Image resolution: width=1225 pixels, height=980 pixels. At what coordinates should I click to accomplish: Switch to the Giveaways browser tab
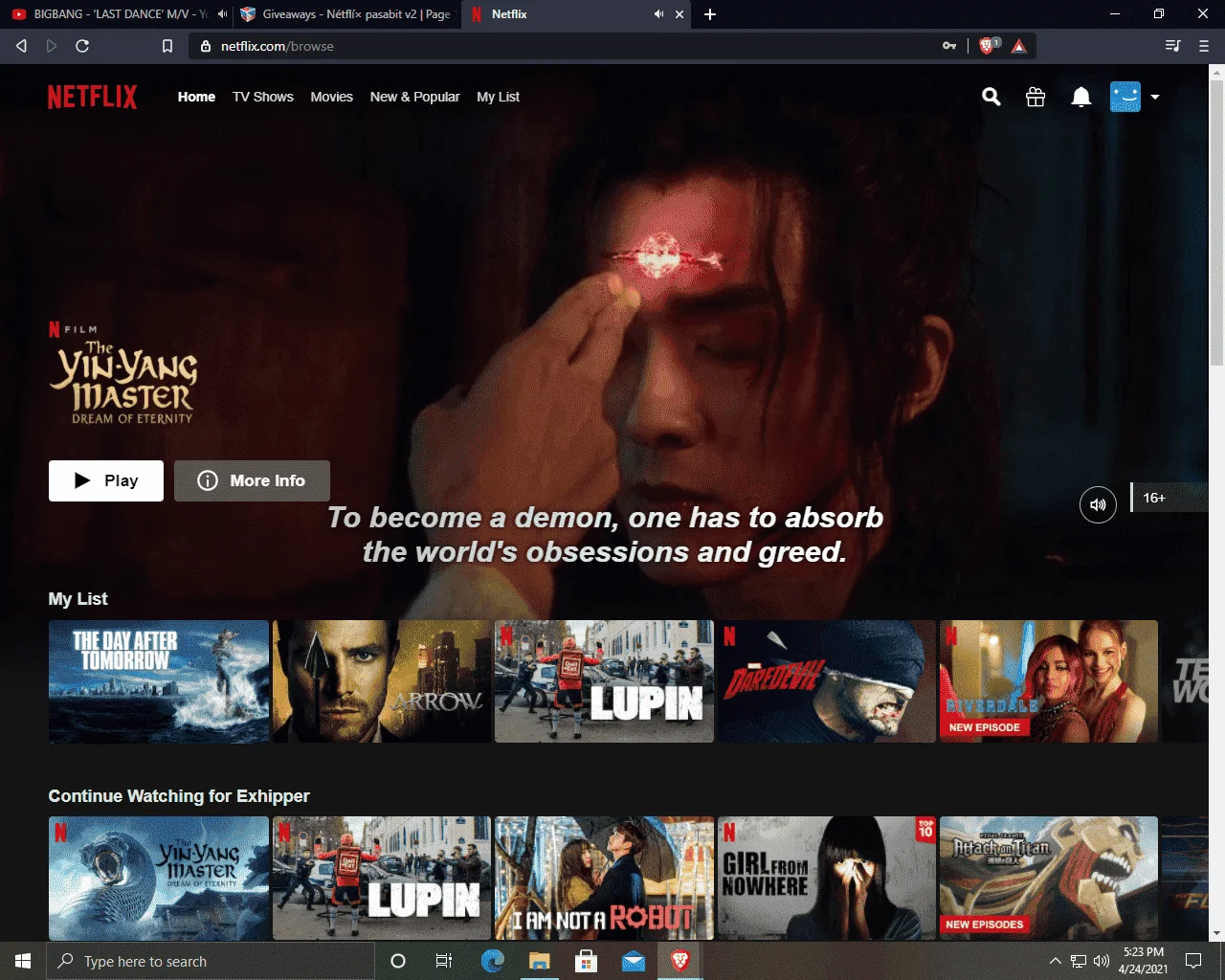(346, 14)
